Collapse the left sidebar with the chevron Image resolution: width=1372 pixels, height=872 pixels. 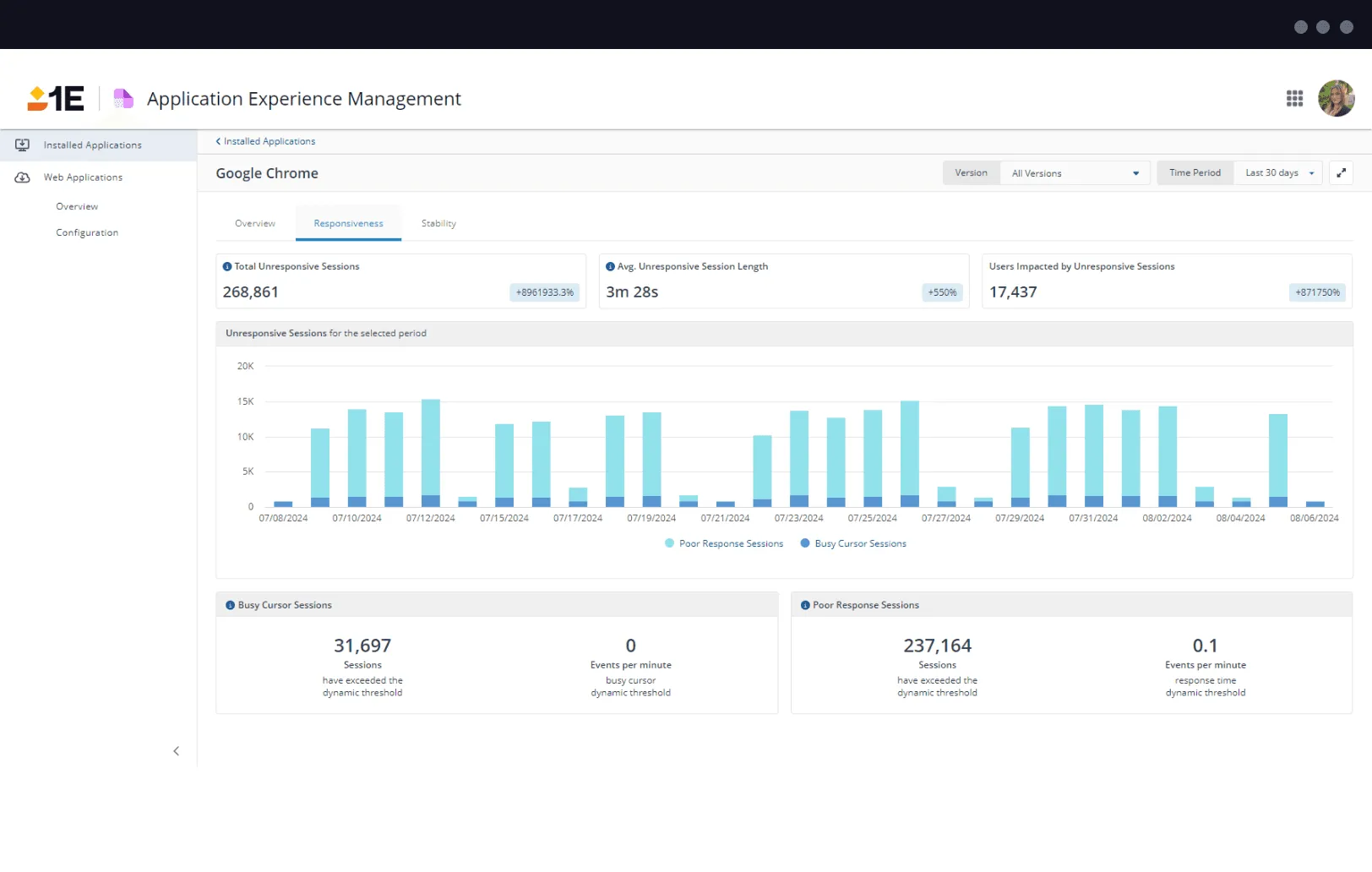pos(176,750)
